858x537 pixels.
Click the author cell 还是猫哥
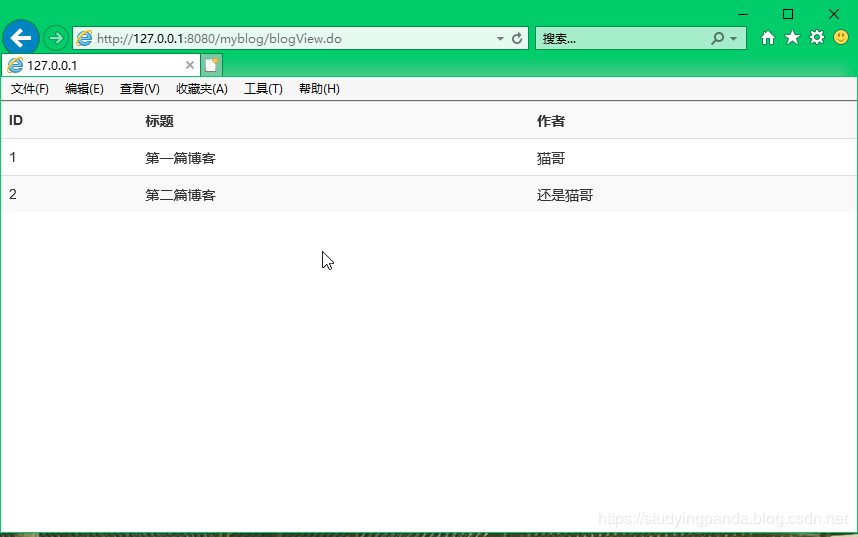(x=565, y=195)
